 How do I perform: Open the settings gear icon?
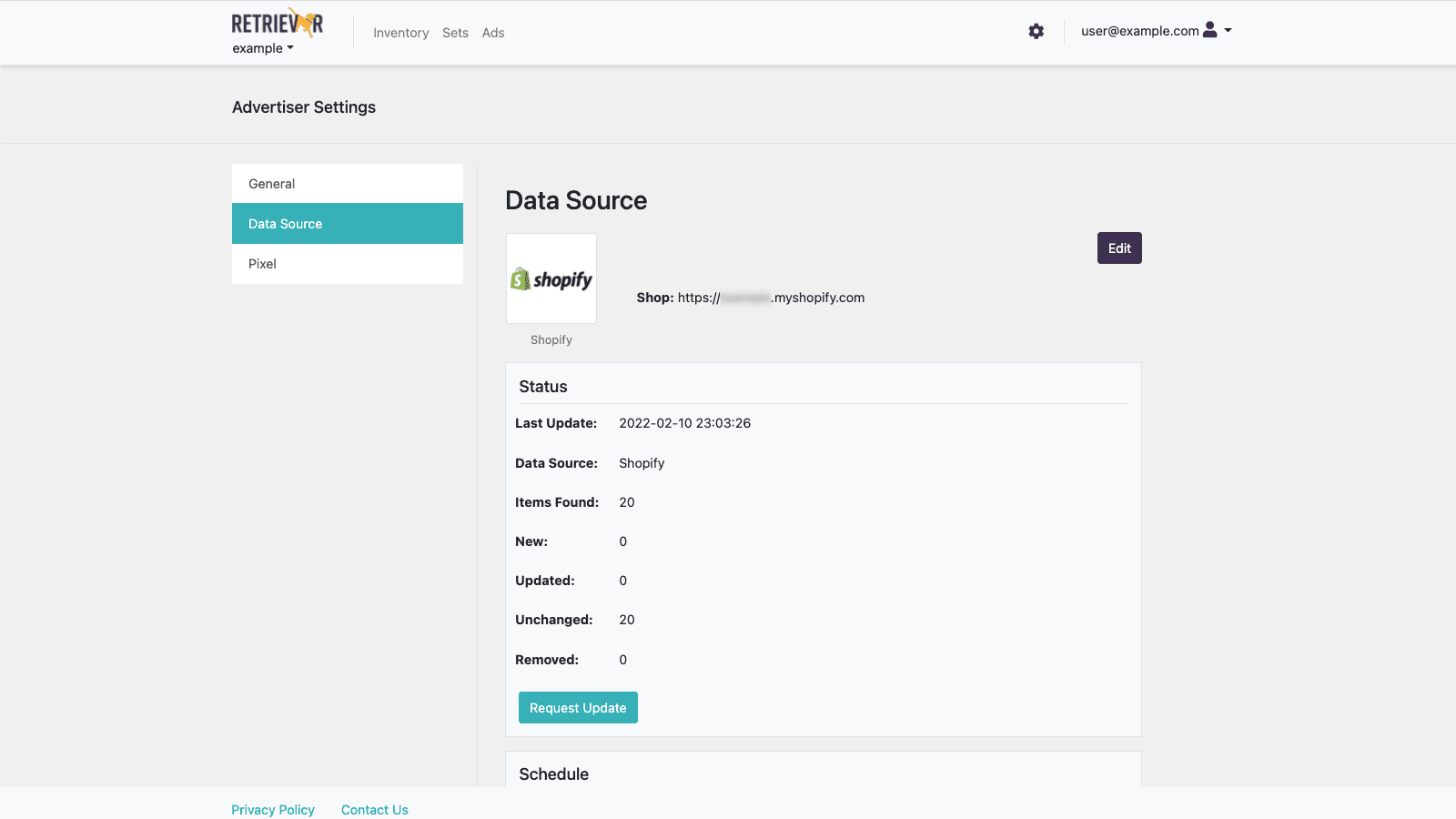pos(1036,31)
